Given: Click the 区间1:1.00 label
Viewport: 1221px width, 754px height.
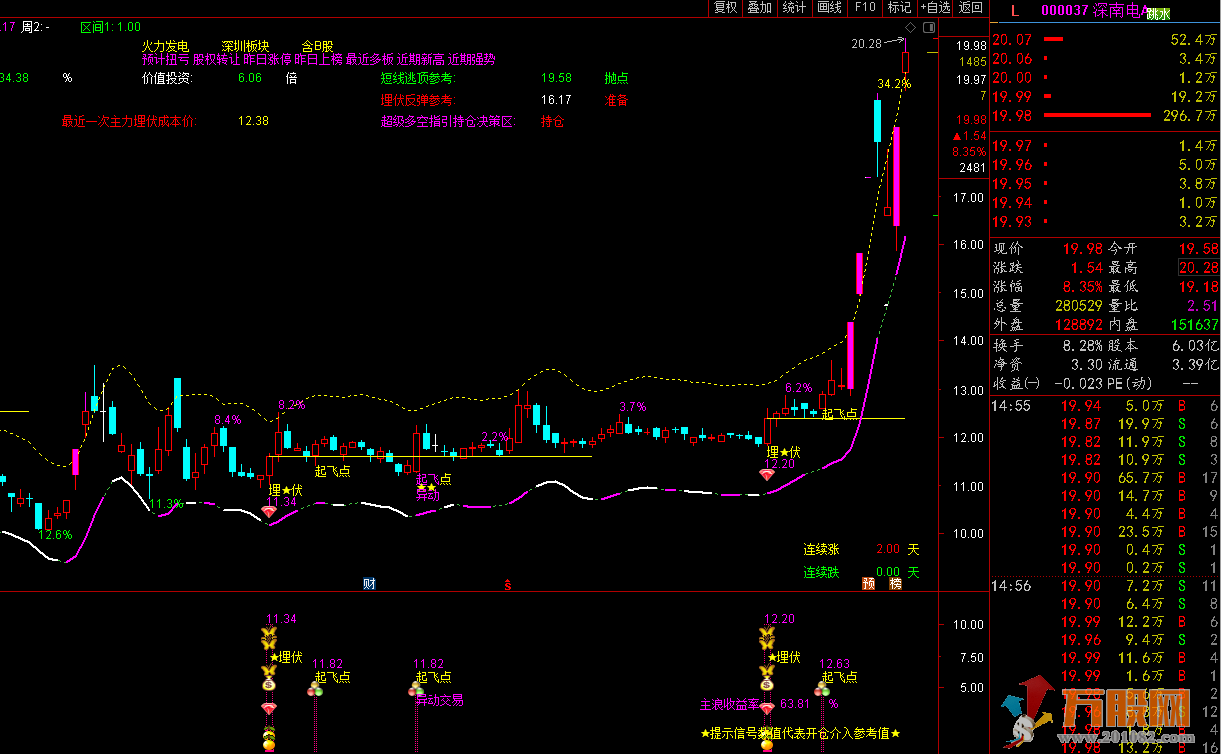Looking at the screenshot, I should (x=111, y=27).
